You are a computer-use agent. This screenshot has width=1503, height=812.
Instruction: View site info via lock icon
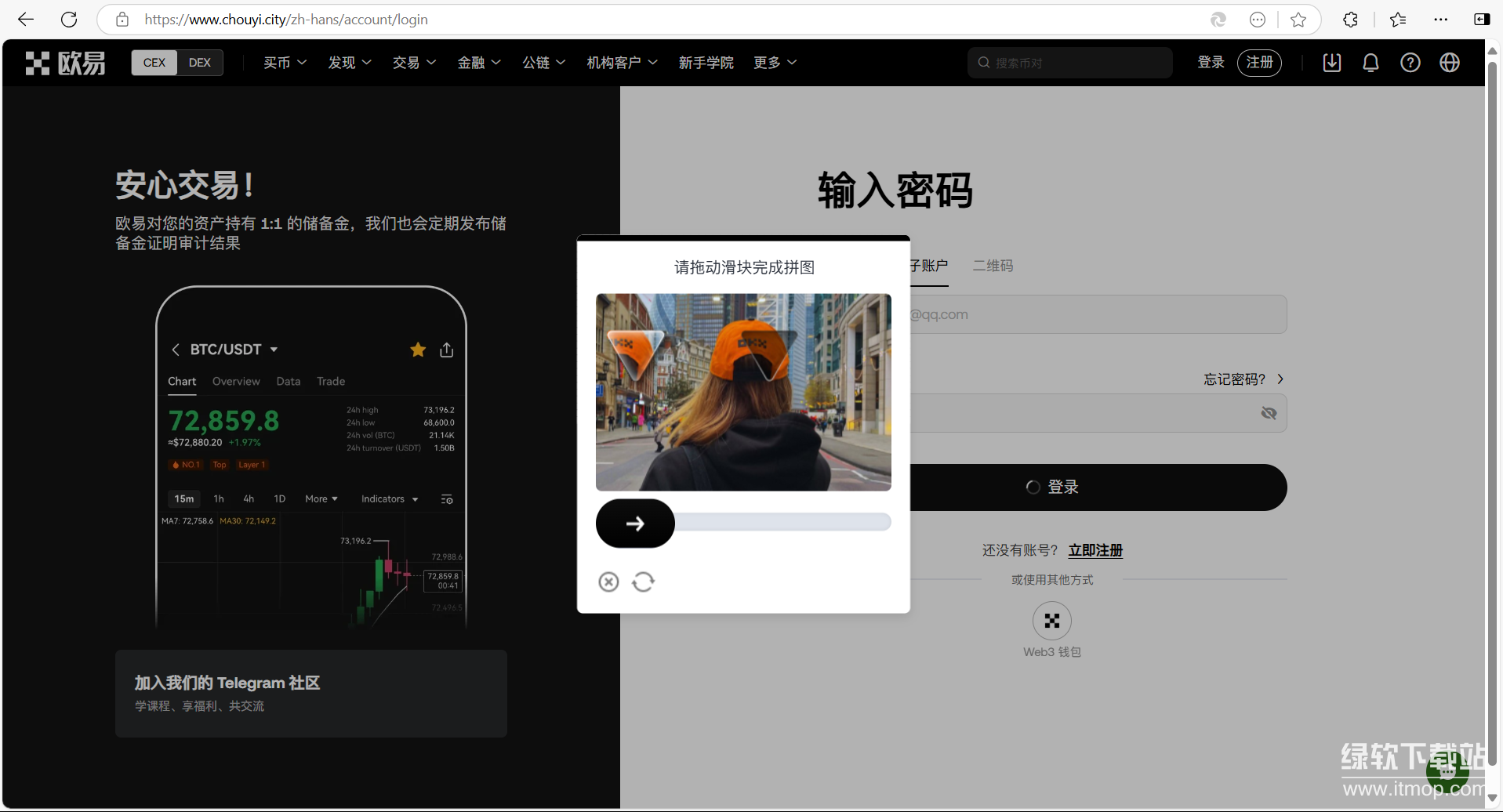click(x=122, y=20)
